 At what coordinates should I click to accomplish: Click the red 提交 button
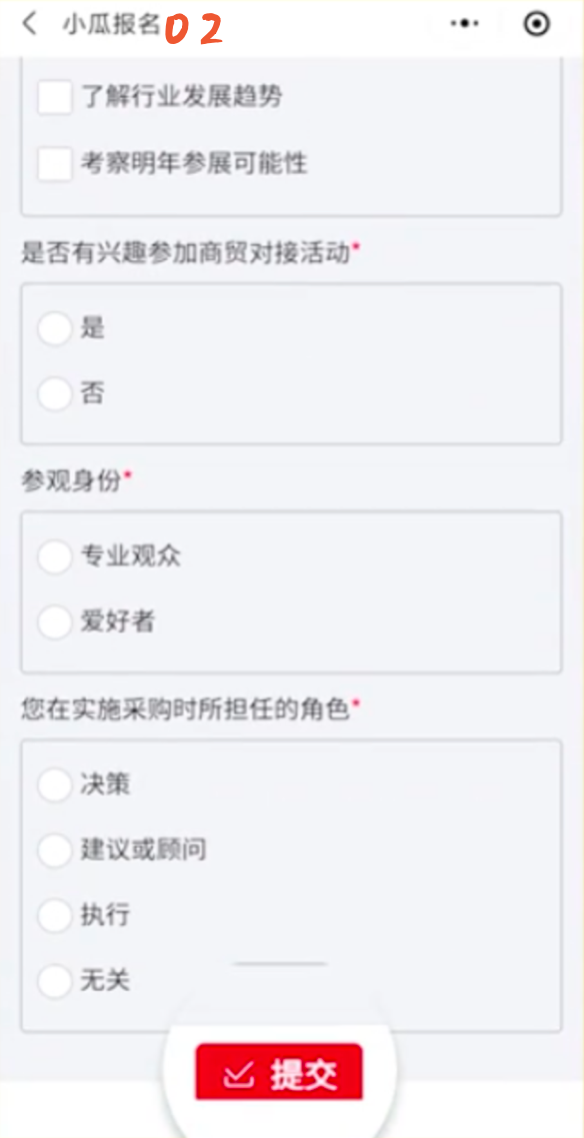click(x=279, y=1073)
